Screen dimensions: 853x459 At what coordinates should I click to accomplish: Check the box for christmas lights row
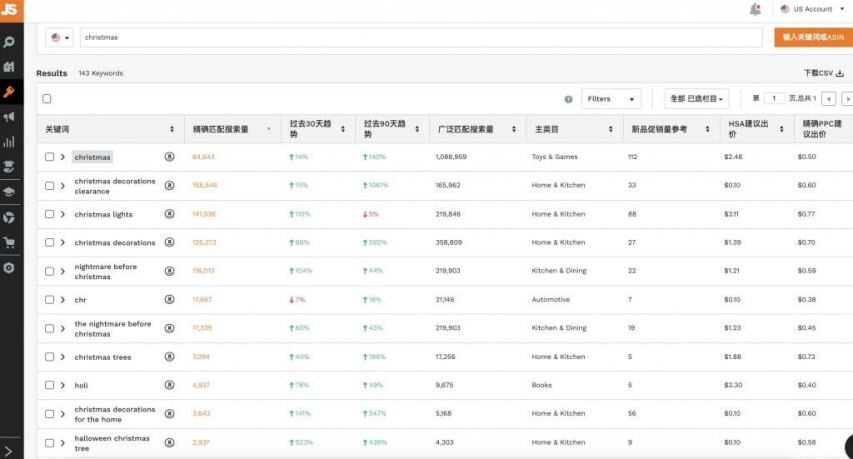[50, 214]
